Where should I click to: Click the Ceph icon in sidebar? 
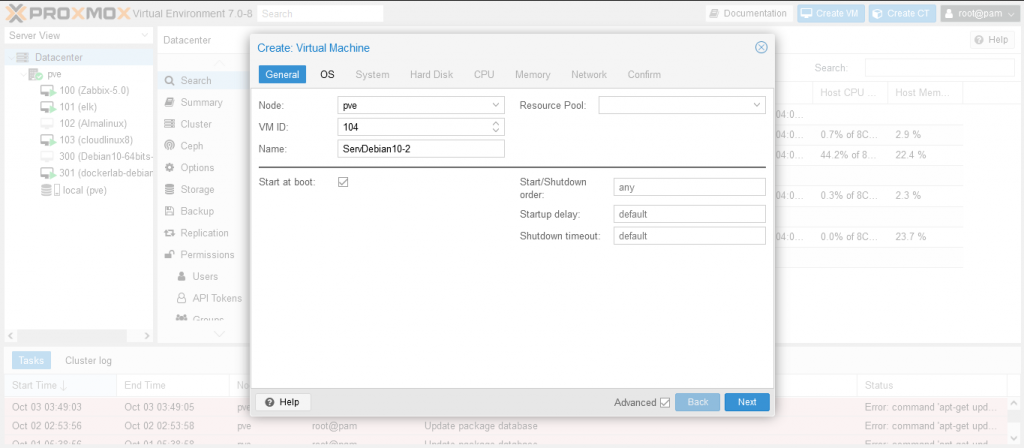click(x=169, y=146)
